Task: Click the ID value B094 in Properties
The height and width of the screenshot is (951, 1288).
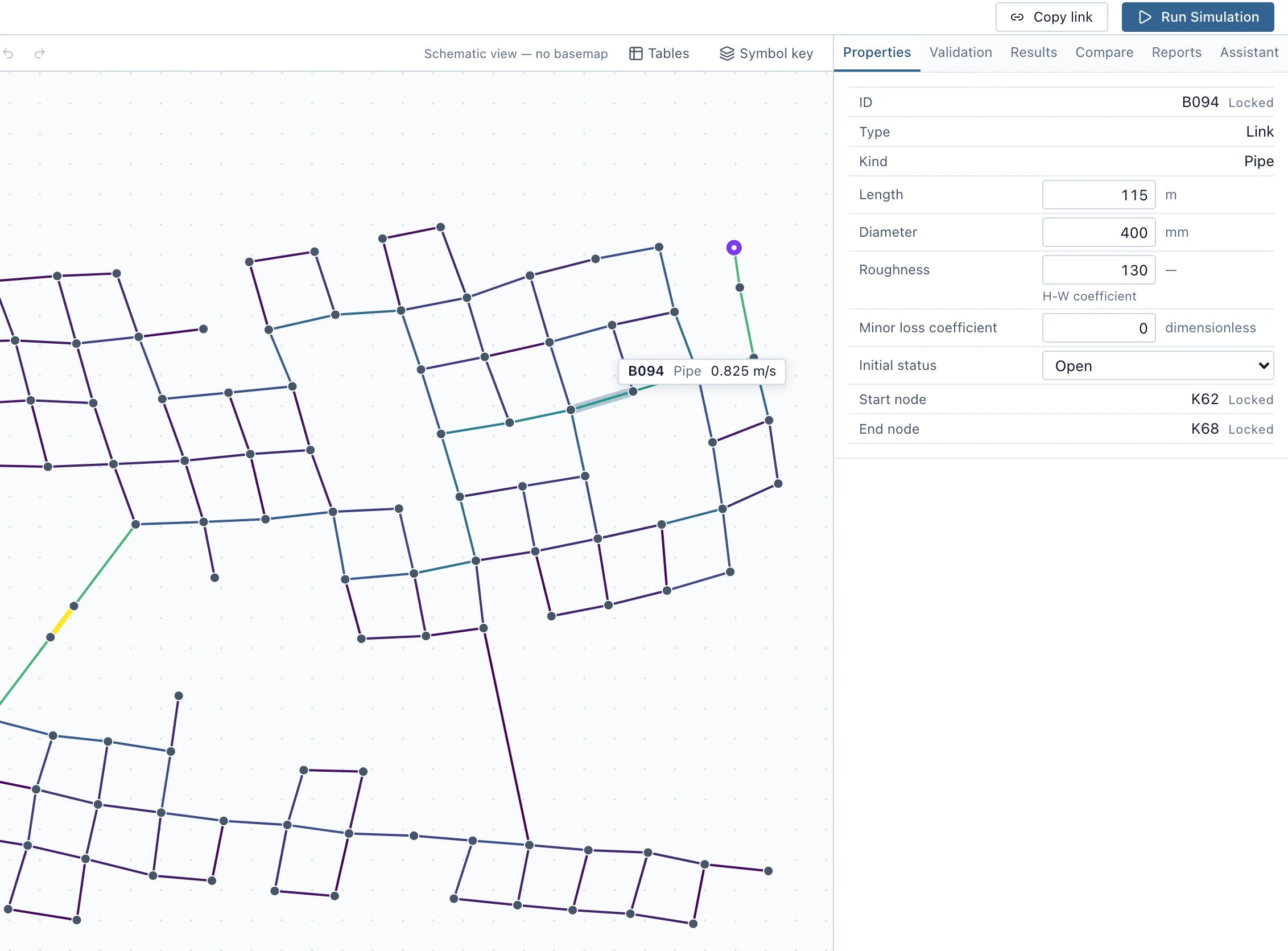Action: tap(1200, 102)
